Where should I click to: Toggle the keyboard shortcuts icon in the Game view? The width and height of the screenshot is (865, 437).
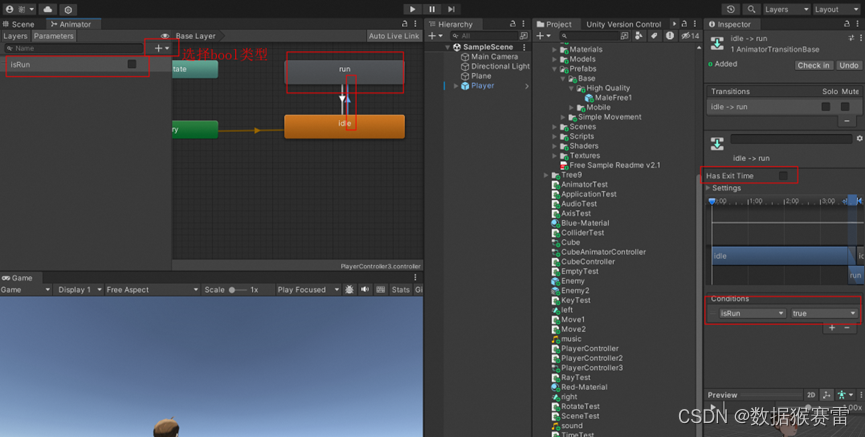tap(381, 290)
